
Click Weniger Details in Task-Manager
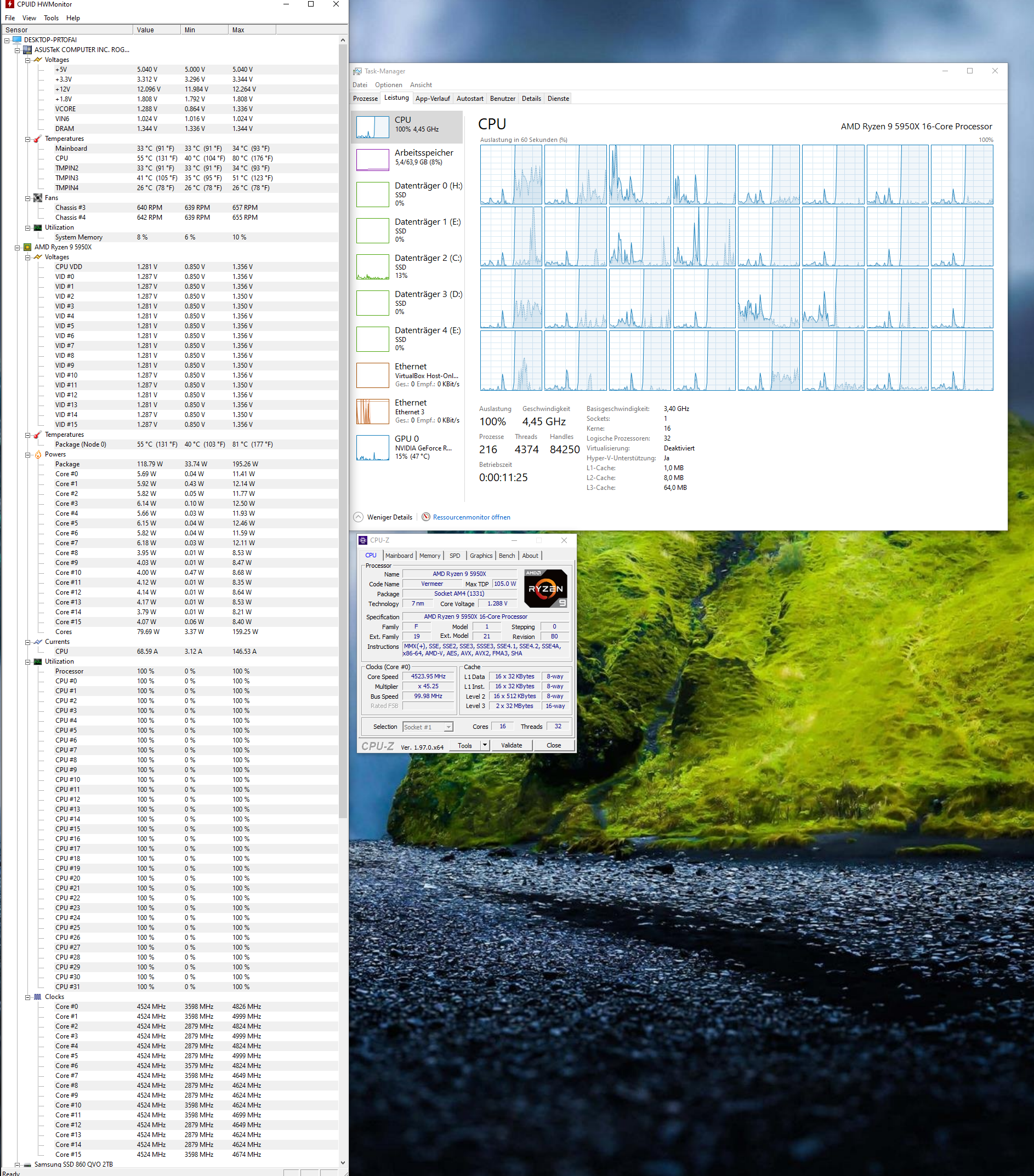(390, 517)
